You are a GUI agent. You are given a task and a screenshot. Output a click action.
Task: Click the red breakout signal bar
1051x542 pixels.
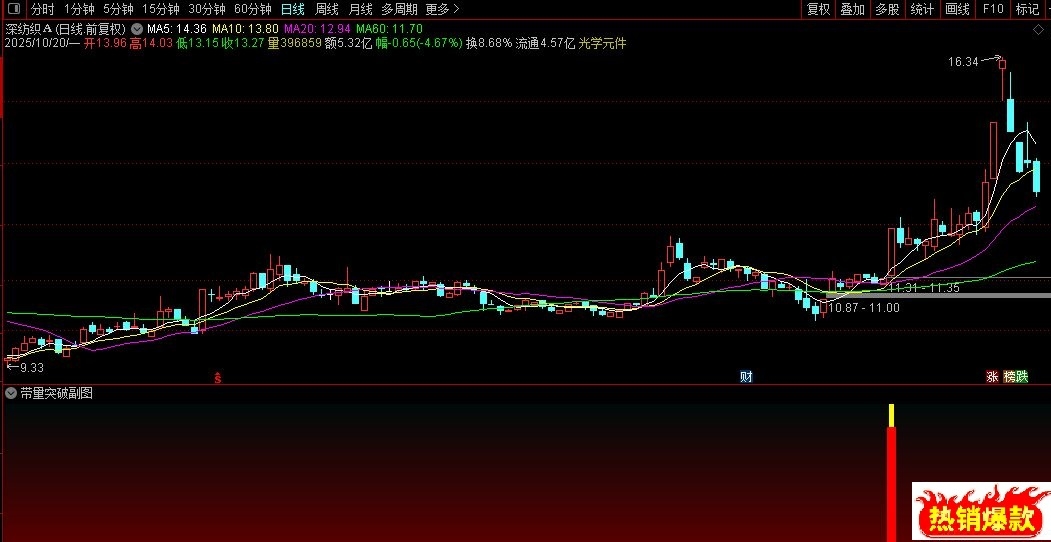point(891,473)
